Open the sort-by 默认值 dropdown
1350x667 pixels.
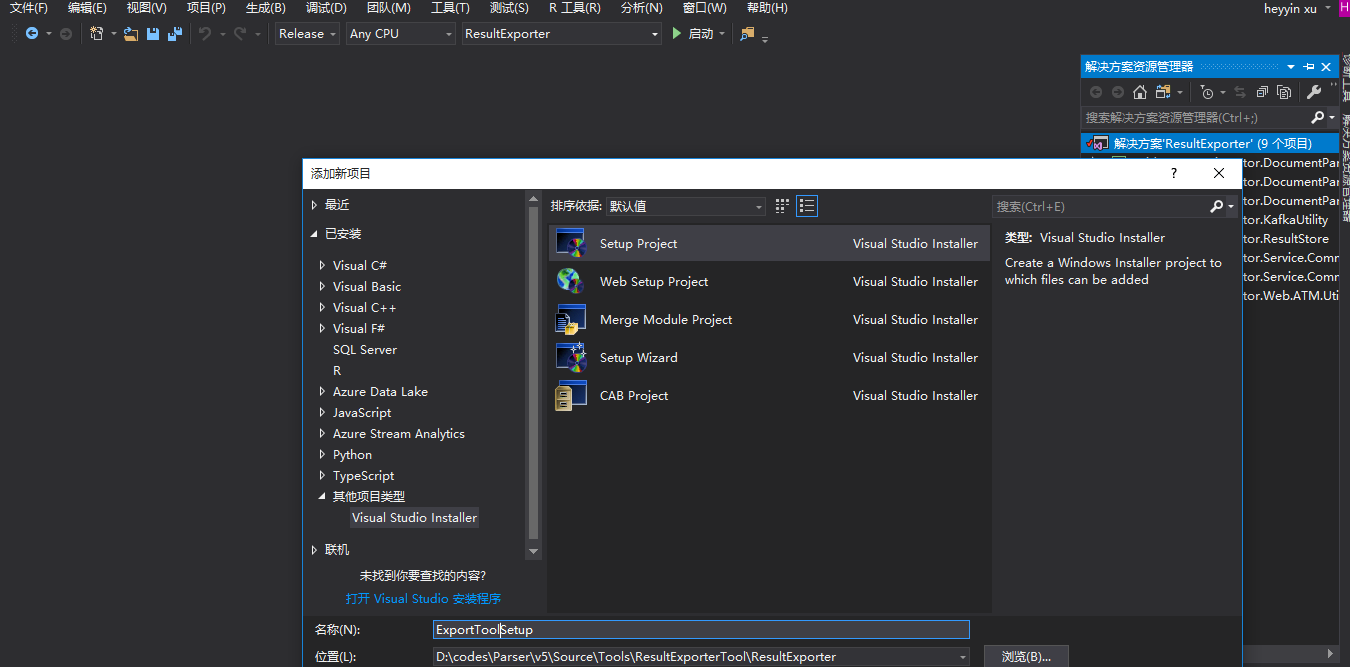(686, 207)
